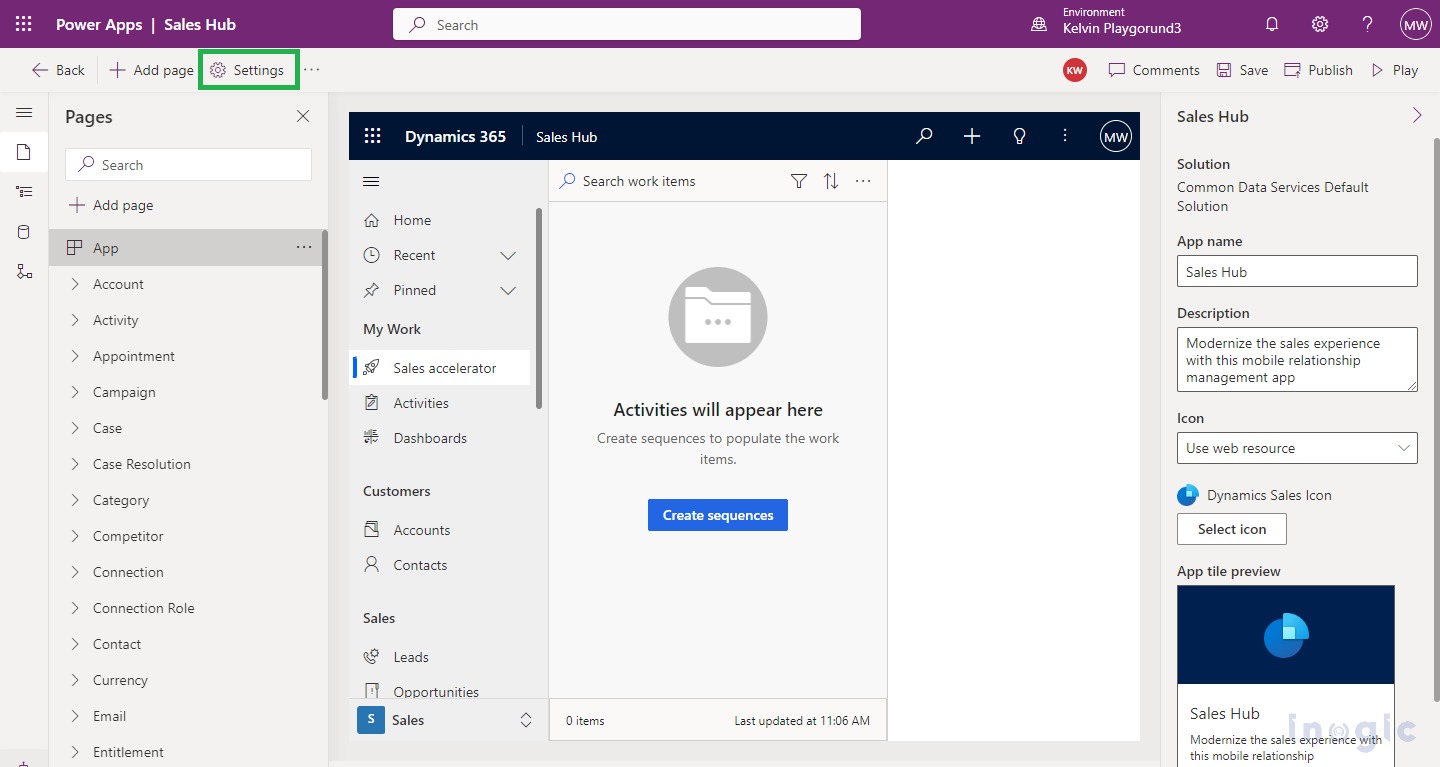Focus the Search work items field
Image resolution: width=1440 pixels, height=767 pixels.
(667, 181)
